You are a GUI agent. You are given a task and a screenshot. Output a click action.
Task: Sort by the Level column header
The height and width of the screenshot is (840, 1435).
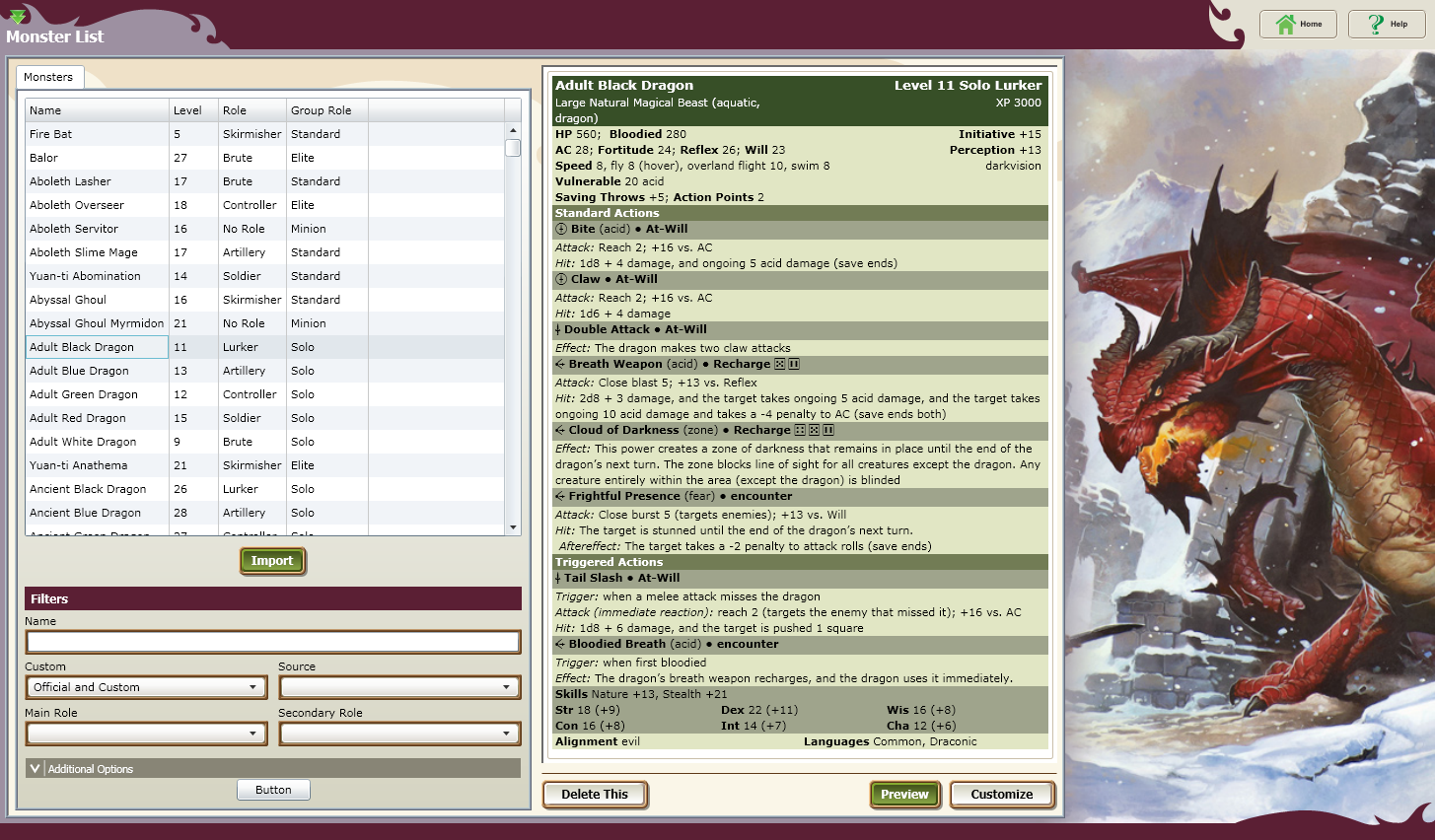tap(192, 110)
